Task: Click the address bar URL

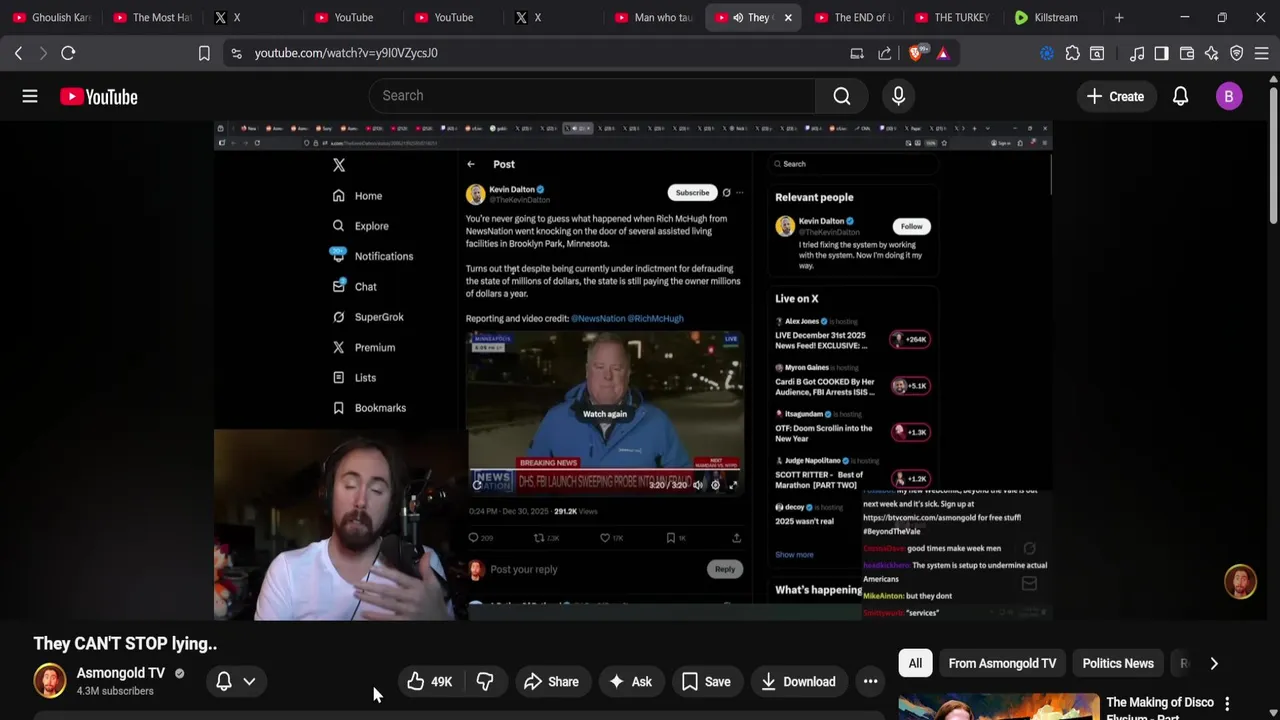Action: pos(346,53)
